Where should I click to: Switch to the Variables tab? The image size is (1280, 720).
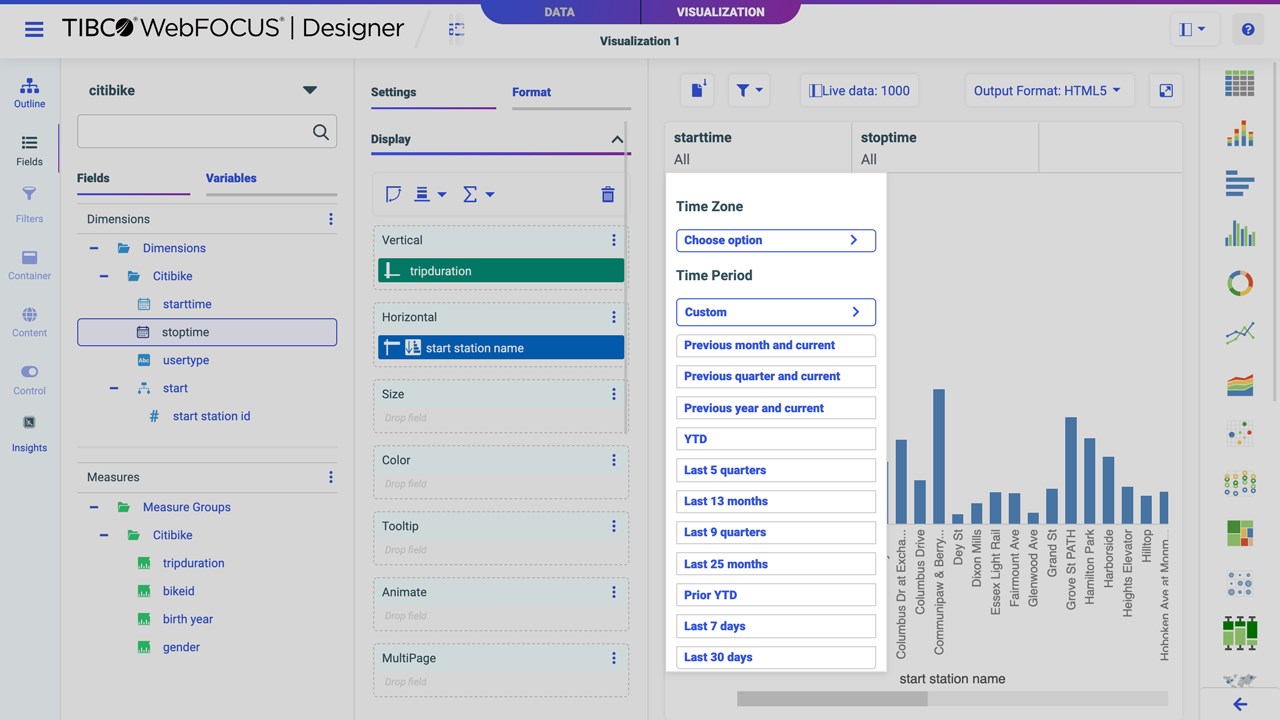tap(231, 178)
